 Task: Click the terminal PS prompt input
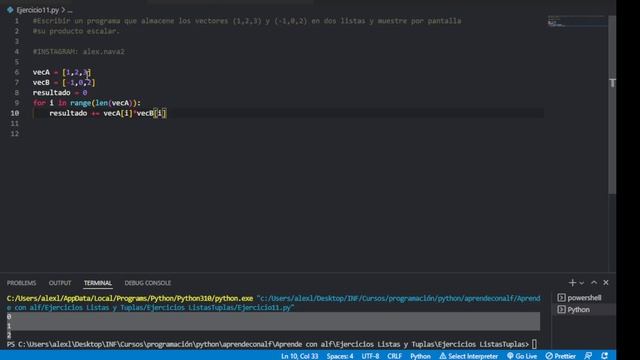pos(534,344)
